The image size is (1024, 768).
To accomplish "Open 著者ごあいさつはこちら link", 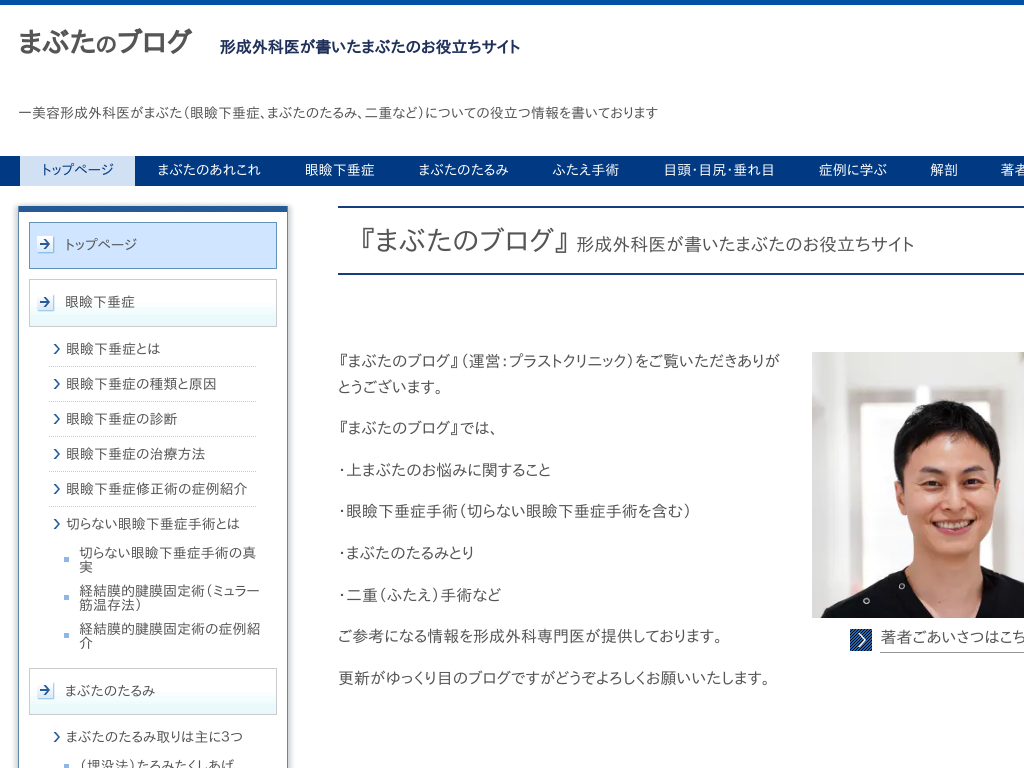I will click(x=951, y=639).
